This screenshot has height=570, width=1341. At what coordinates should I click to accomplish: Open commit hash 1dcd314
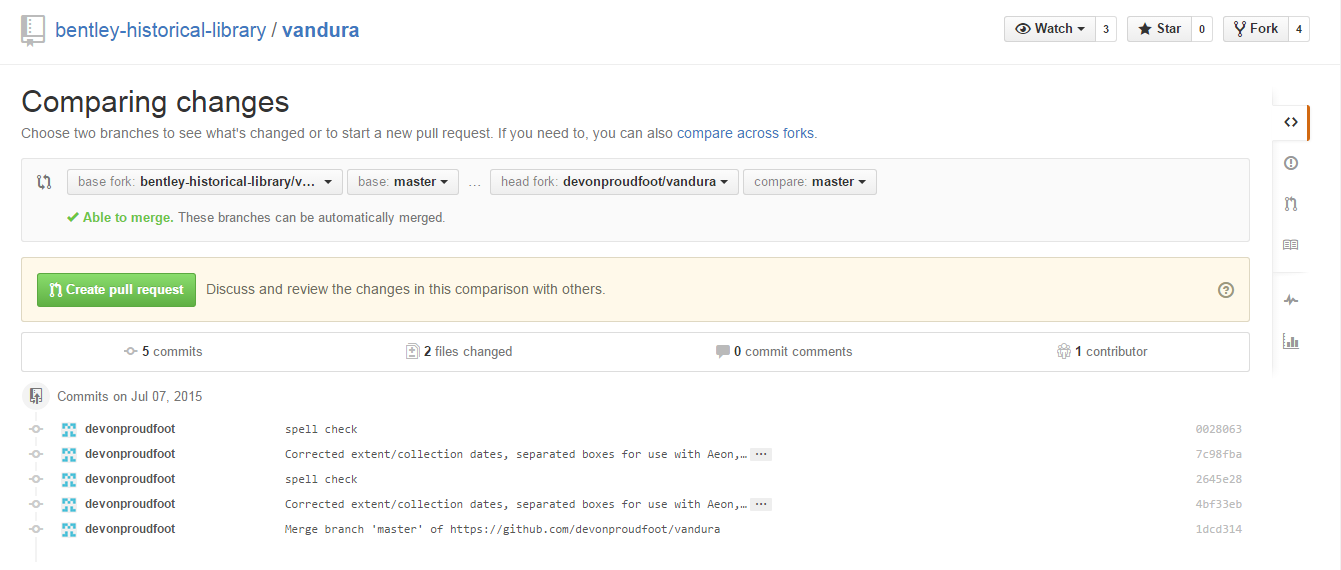[1218, 529]
